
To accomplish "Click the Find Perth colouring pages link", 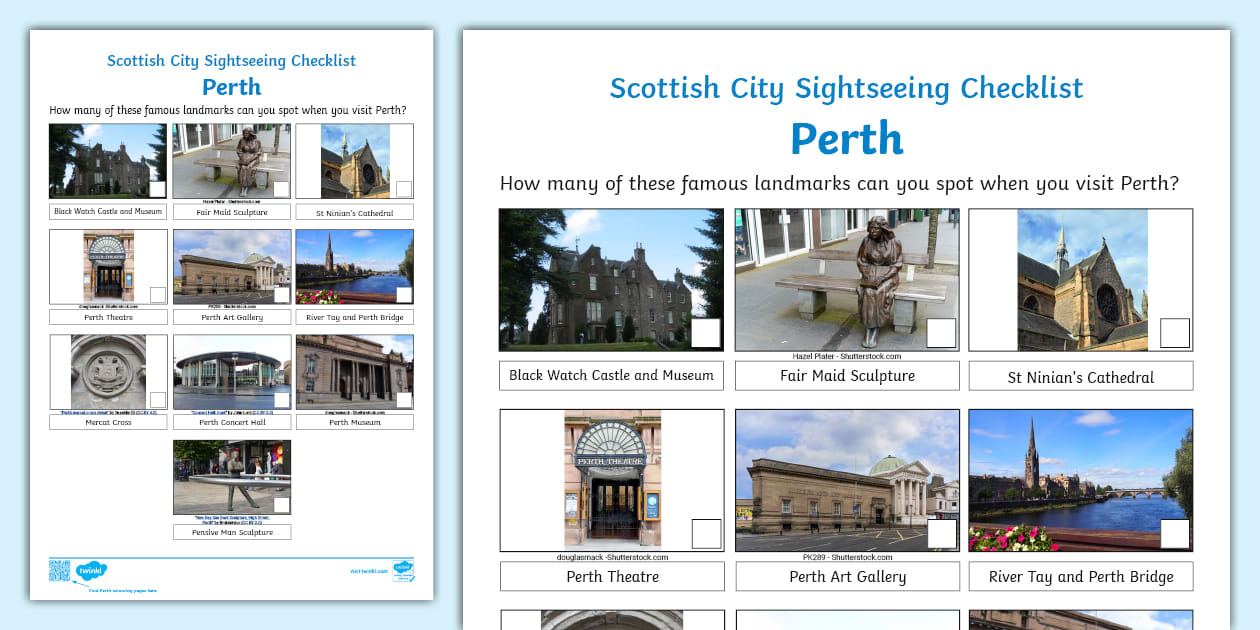I will [x=123, y=590].
